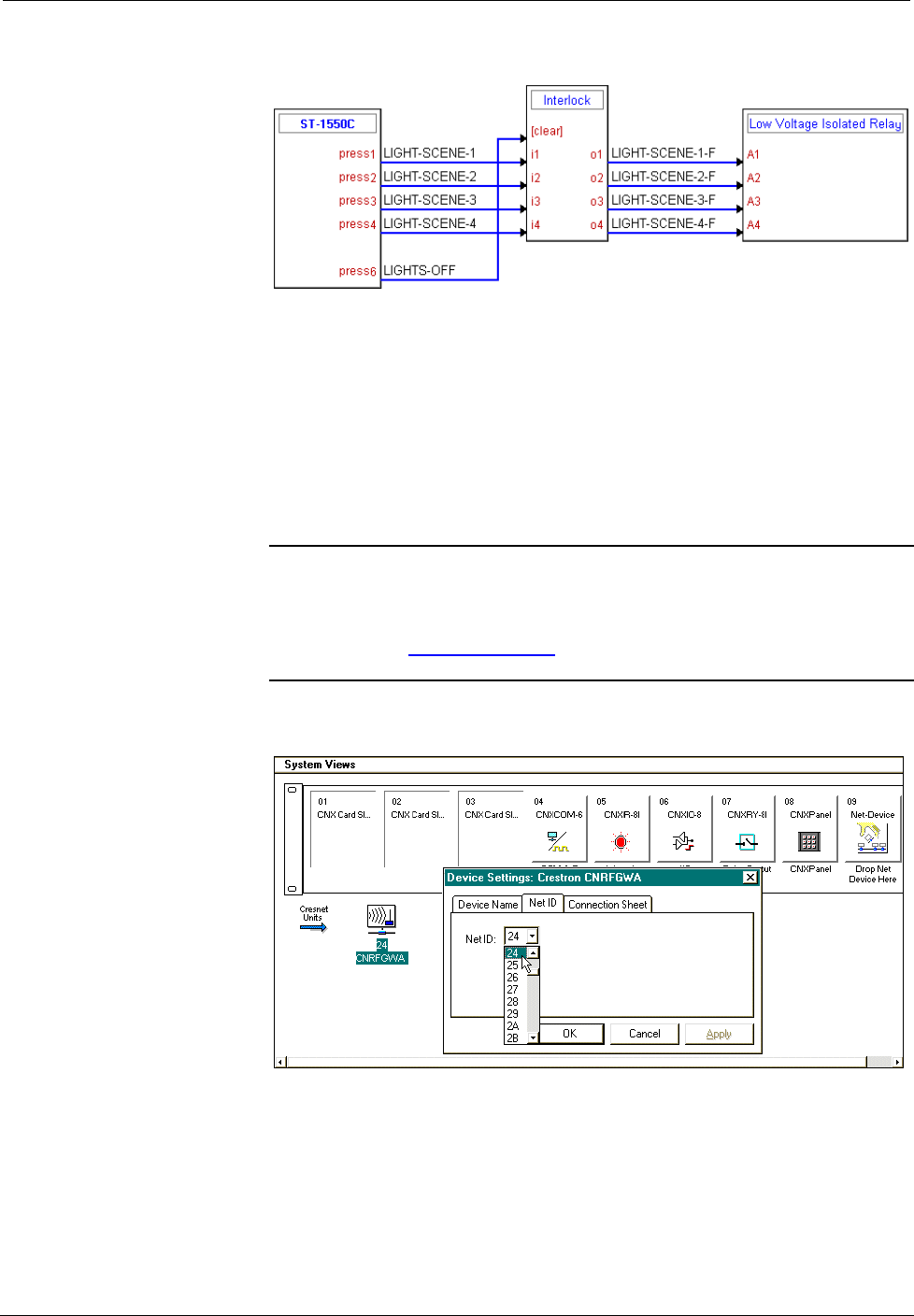
Task: Click the Net ID list scroll-down arrow
Action: [533, 1038]
